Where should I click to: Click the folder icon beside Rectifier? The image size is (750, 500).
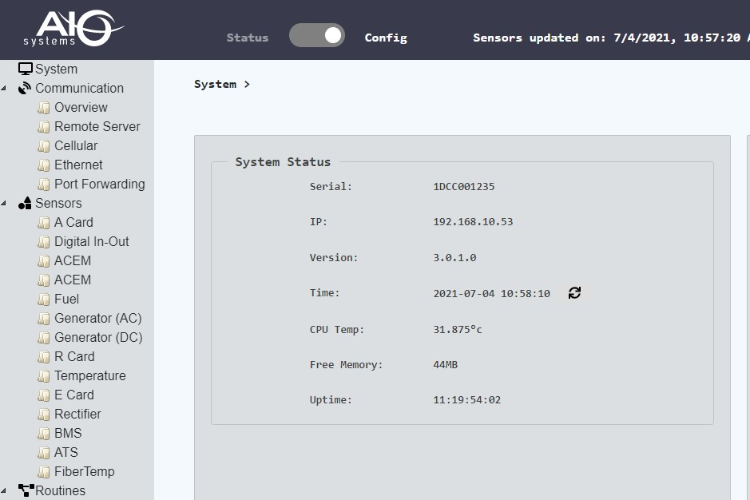click(44, 414)
